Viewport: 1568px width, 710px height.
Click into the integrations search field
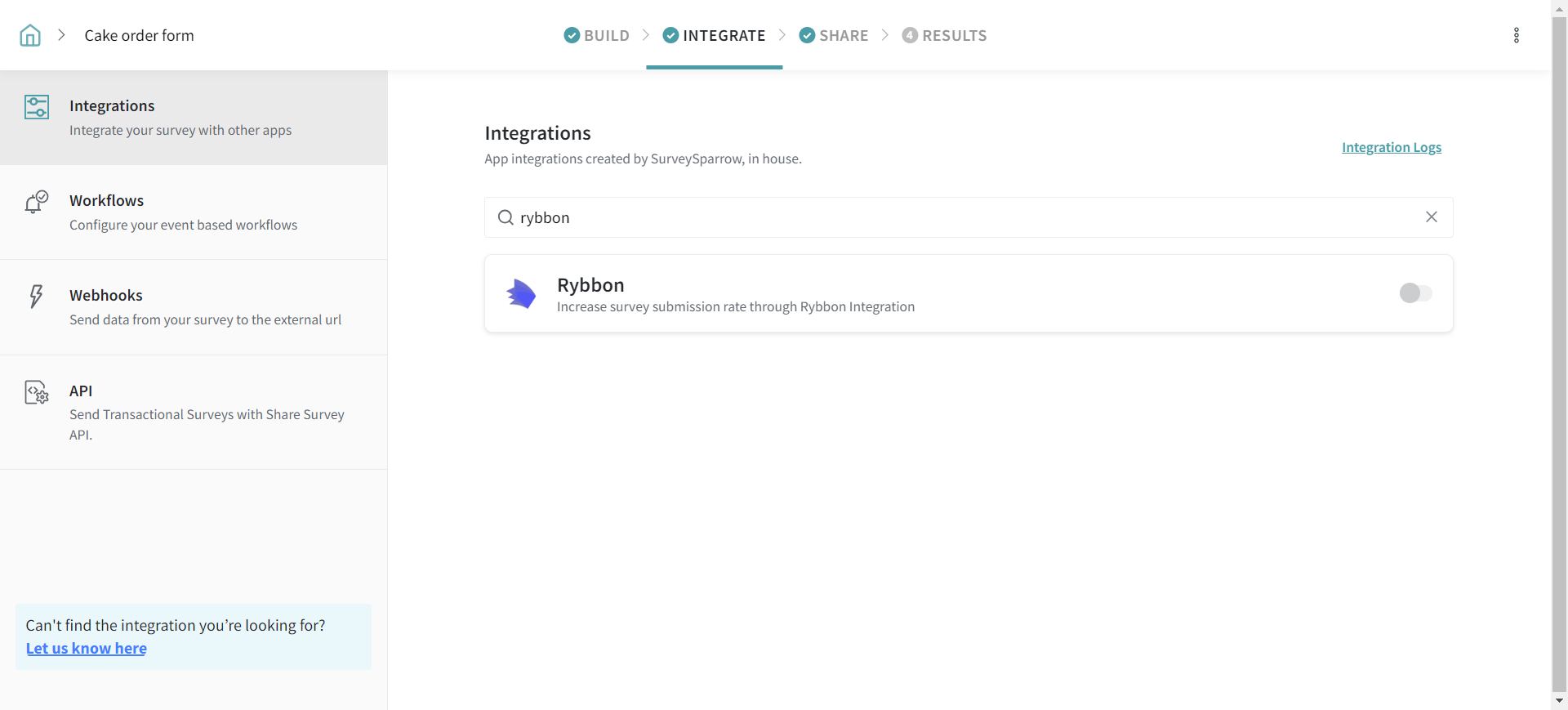pos(964,217)
